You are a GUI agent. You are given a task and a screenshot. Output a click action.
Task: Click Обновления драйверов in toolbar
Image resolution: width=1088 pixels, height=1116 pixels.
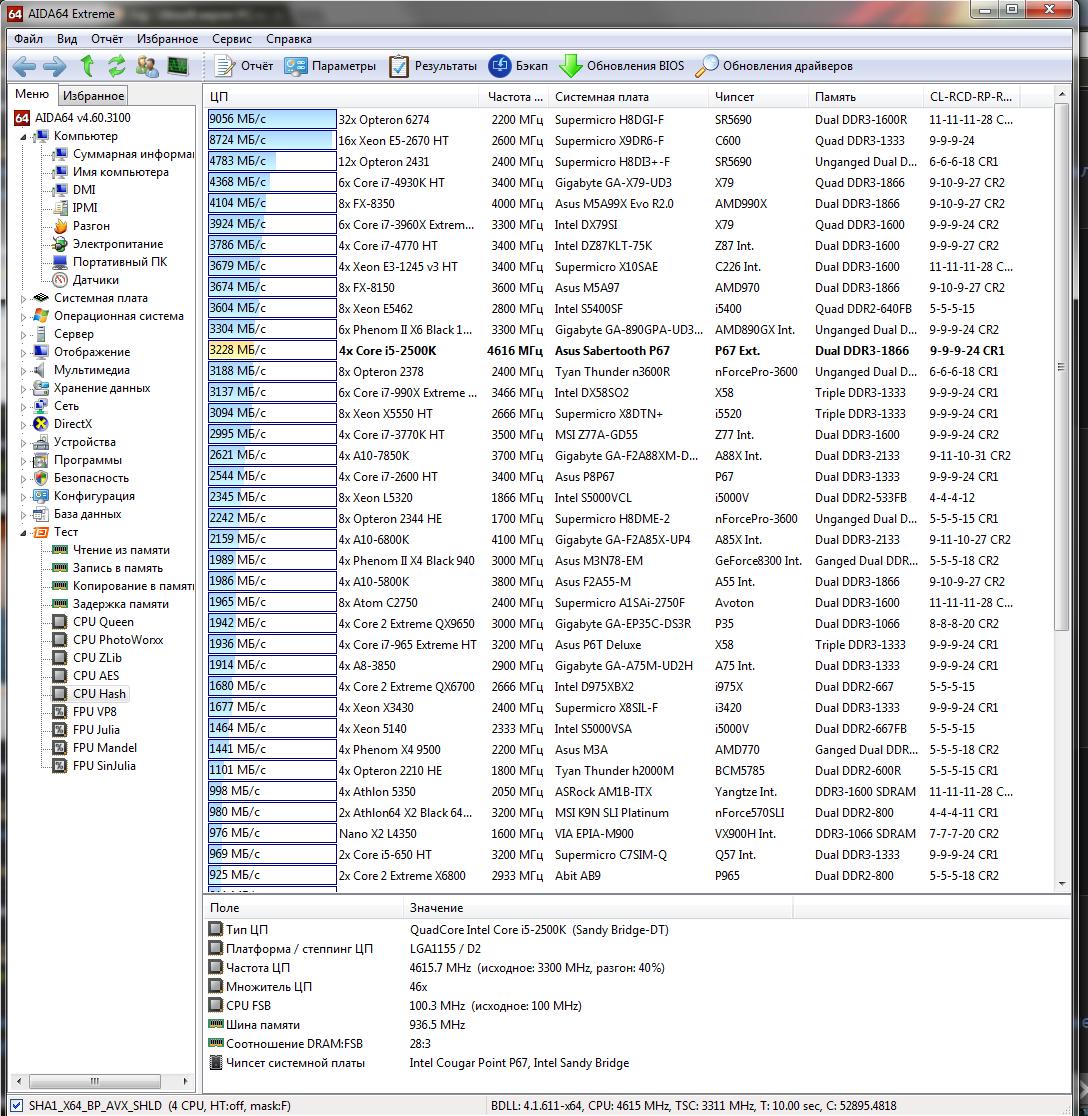774,66
